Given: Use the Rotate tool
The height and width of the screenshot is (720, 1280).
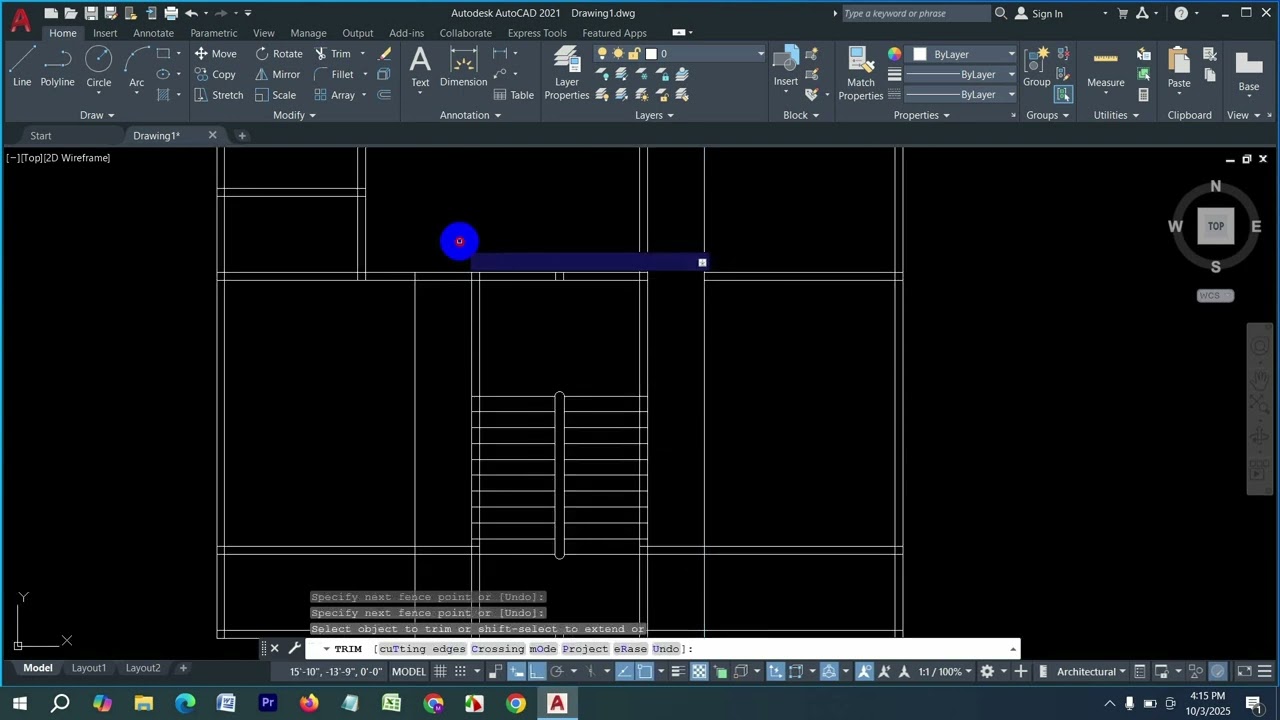Looking at the screenshot, I should pyautogui.click(x=279, y=54).
